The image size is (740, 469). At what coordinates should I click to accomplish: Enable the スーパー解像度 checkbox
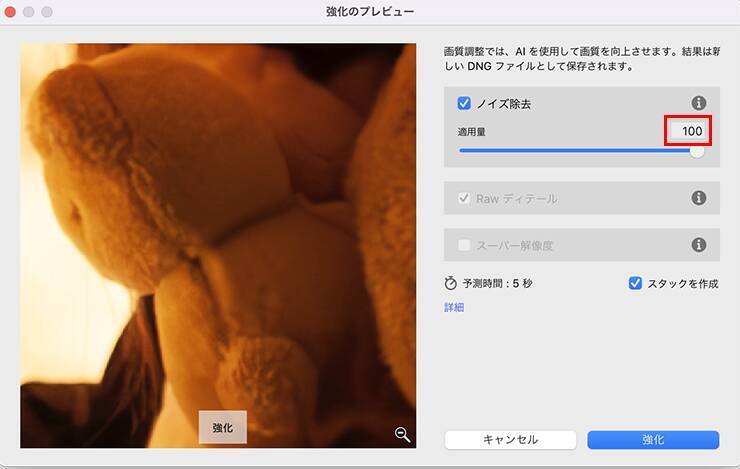tap(464, 245)
